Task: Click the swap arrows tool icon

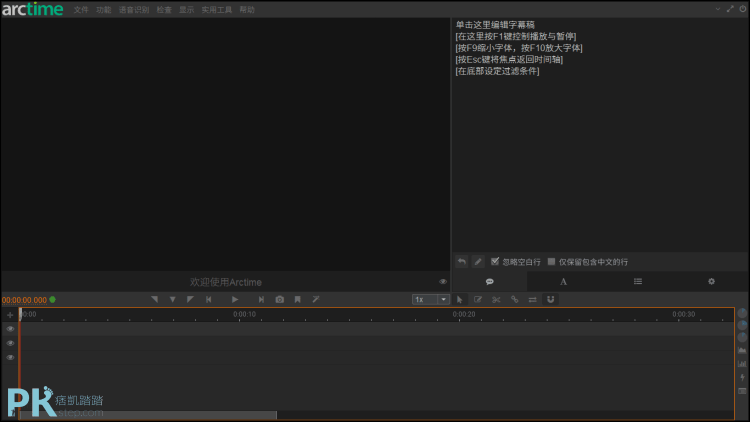Action: pyautogui.click(x=532, y=300)
